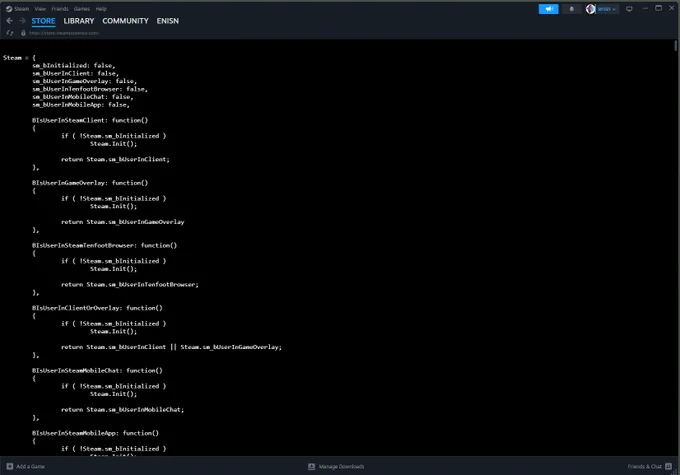Viewport: 680px width, 475px height.
Task: Switch to the COMMUNITY tab
Action: [125, 21]
